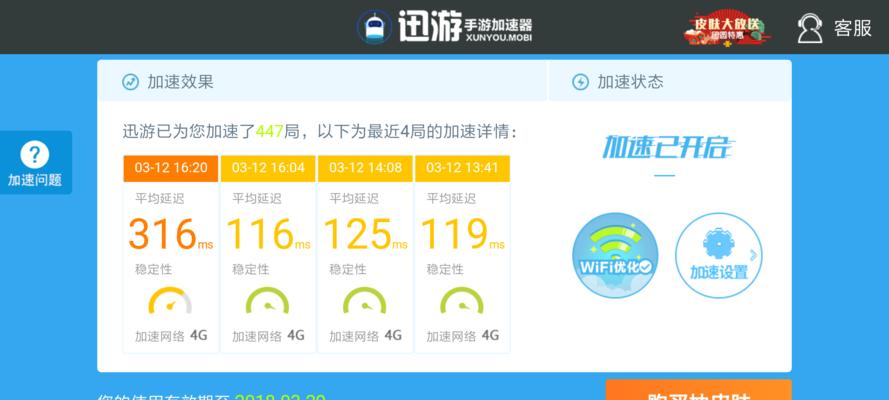The width and height of the screenshot is (889, 400).
Task: Expand the arrow next to 加速设置
Action: coord(753,255)
